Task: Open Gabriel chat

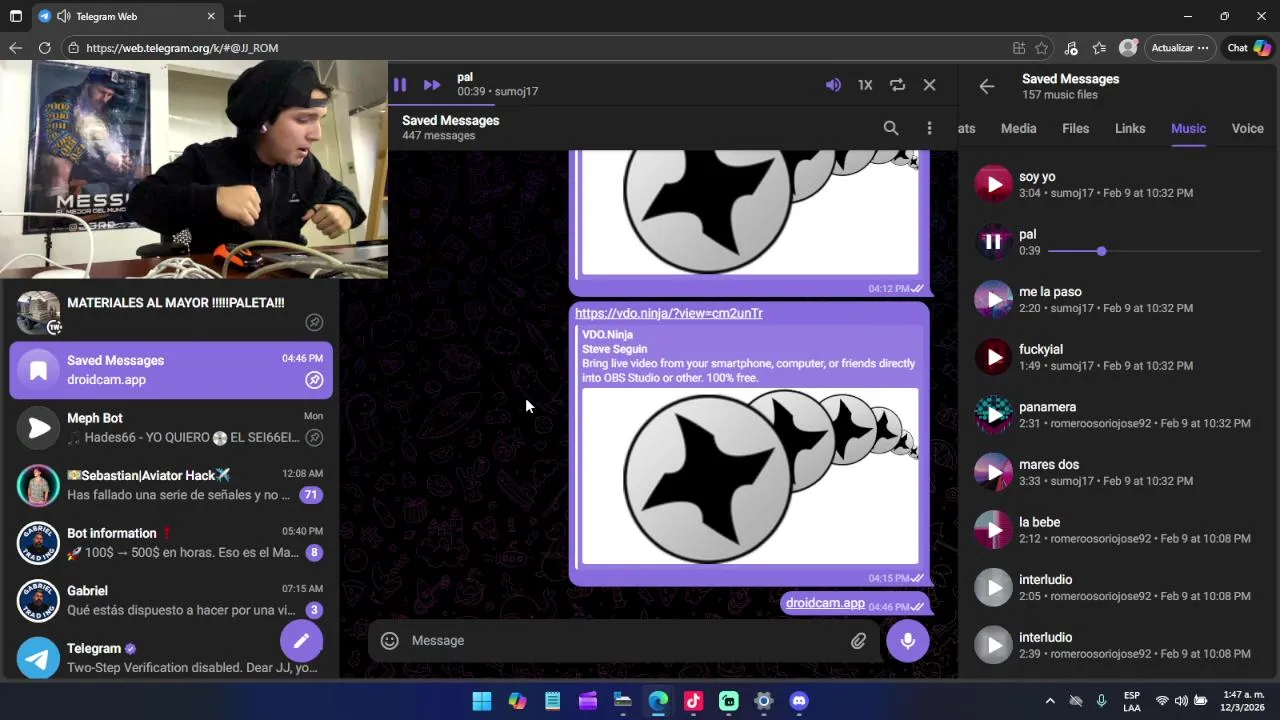Action: coord(171,600)
